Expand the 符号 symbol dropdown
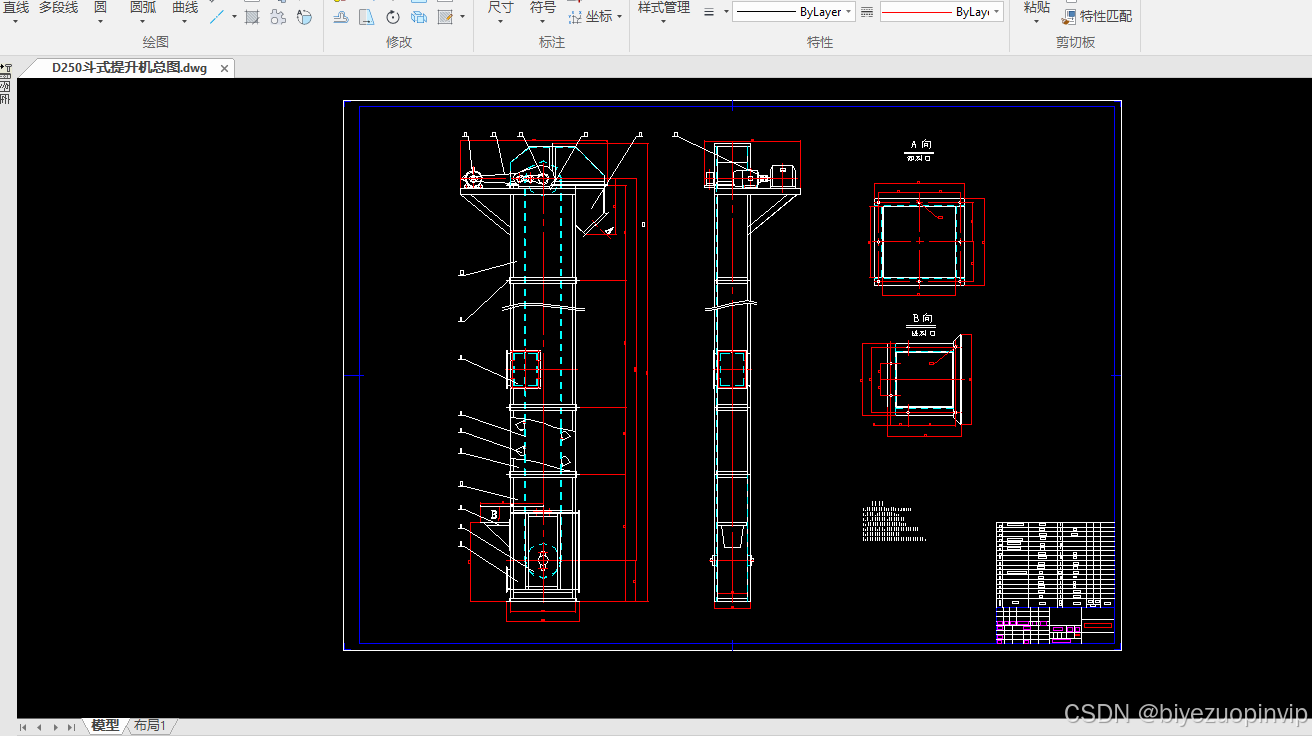The height and width of the screenshot is (736, 1312). coord(542,20)
